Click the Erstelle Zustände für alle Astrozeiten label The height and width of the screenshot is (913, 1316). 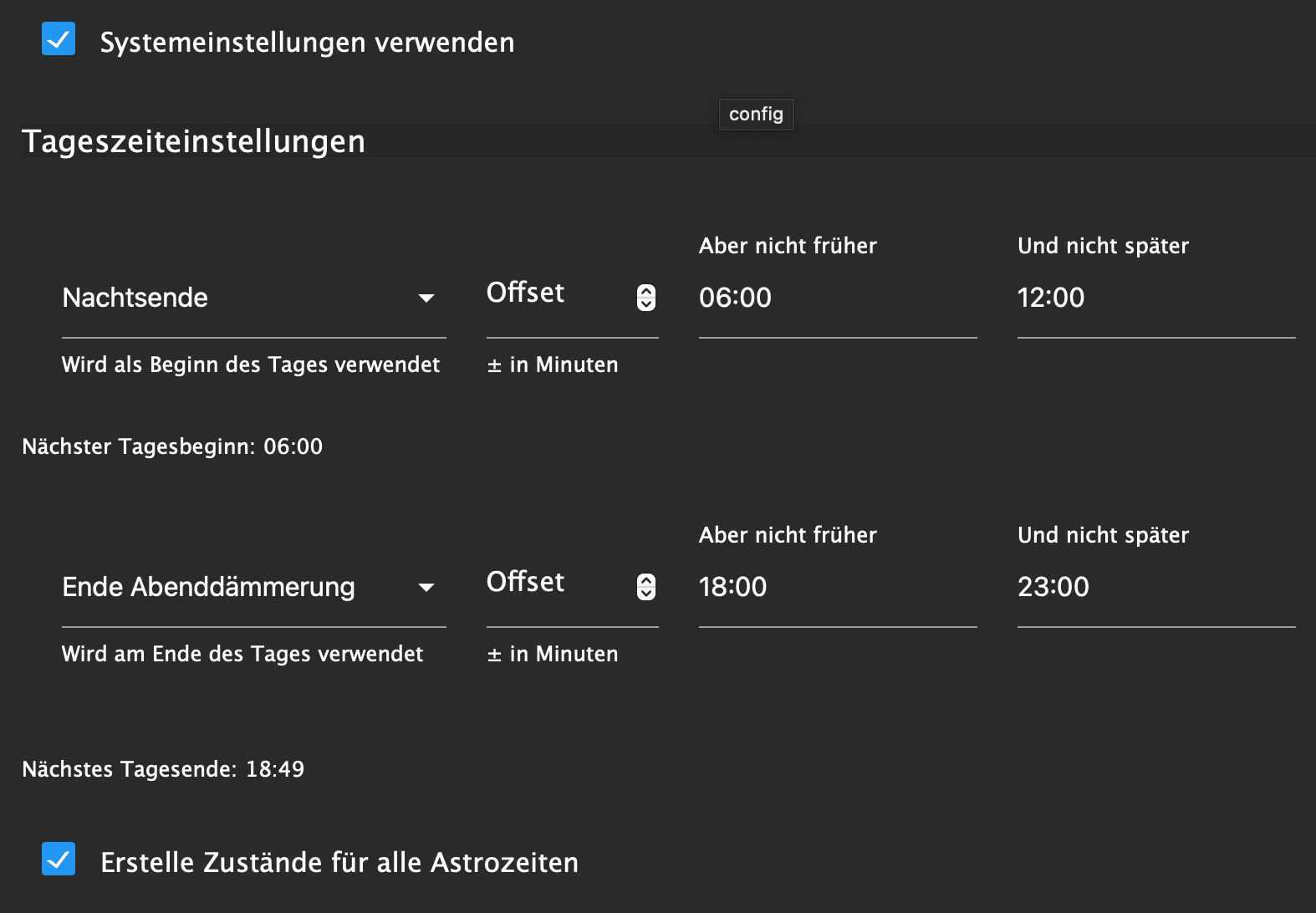click(x=339, y=863)
